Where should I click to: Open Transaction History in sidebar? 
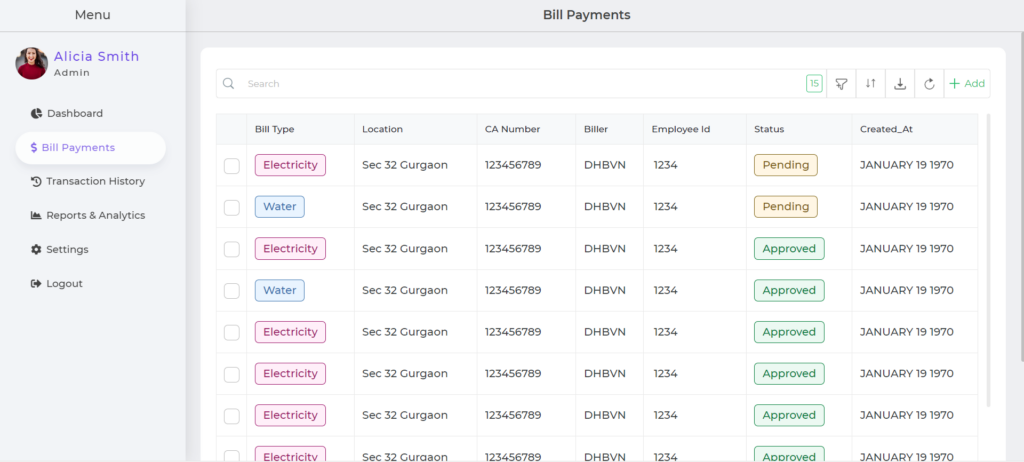coord(88,181)
